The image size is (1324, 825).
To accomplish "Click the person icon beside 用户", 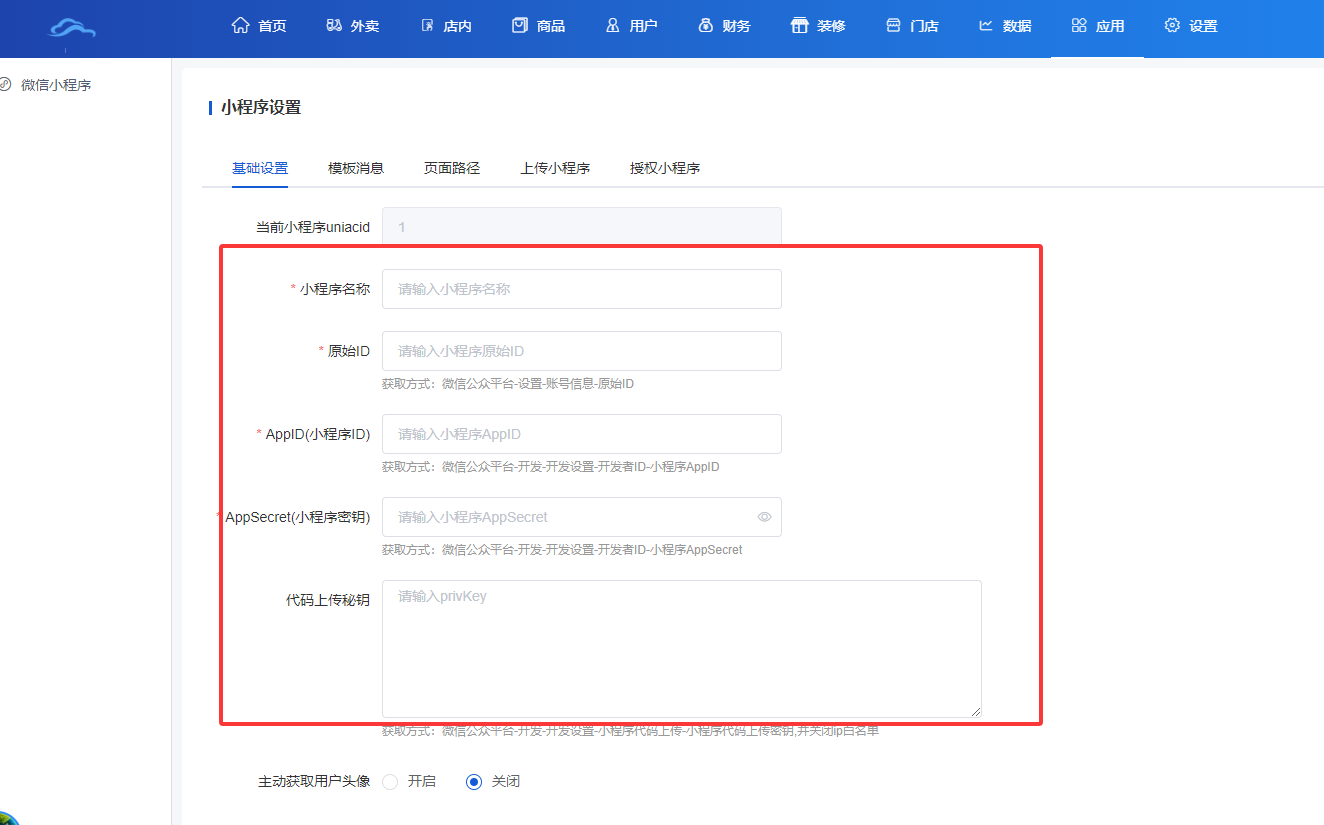I will click(613, 25).
